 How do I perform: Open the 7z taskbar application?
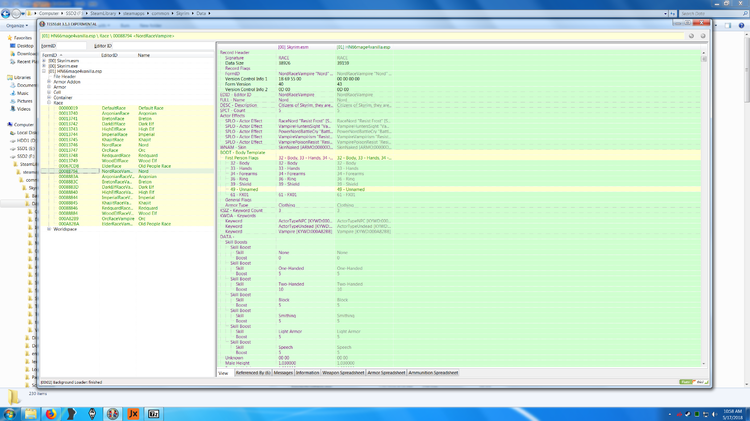pyautogui.click(x=154, y=414)
